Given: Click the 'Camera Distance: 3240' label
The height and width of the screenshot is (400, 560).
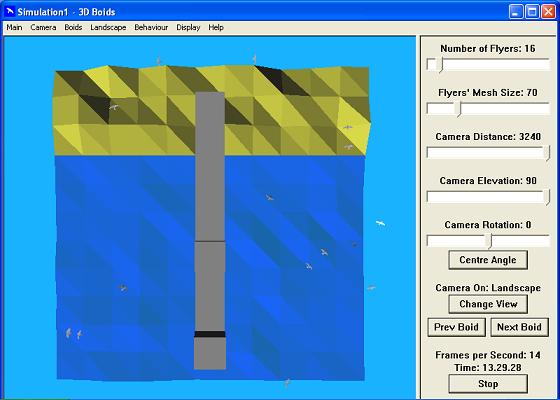Looking at the screenshot, I should click(488, 137).
